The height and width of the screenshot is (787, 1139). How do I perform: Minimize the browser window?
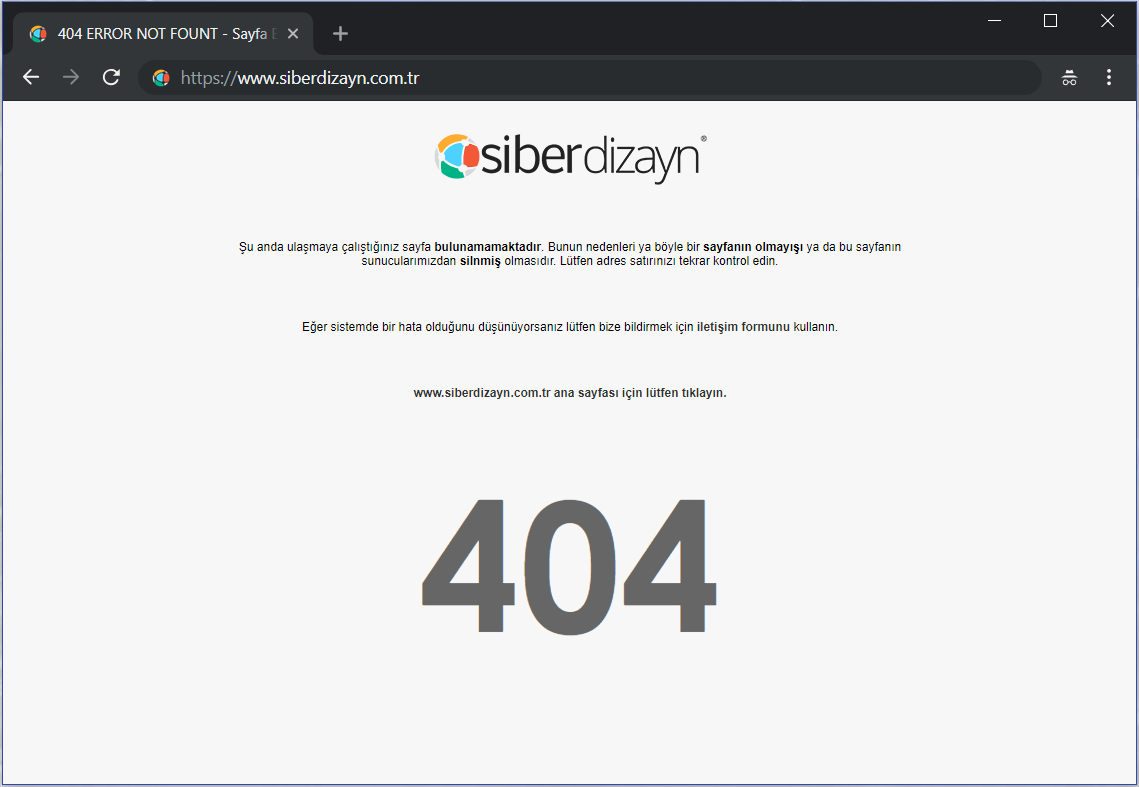994,20
